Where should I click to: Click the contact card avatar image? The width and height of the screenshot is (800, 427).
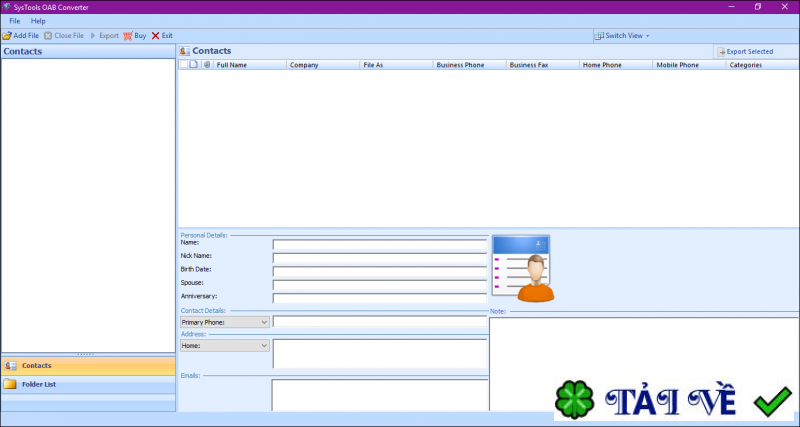click(523, 268)
